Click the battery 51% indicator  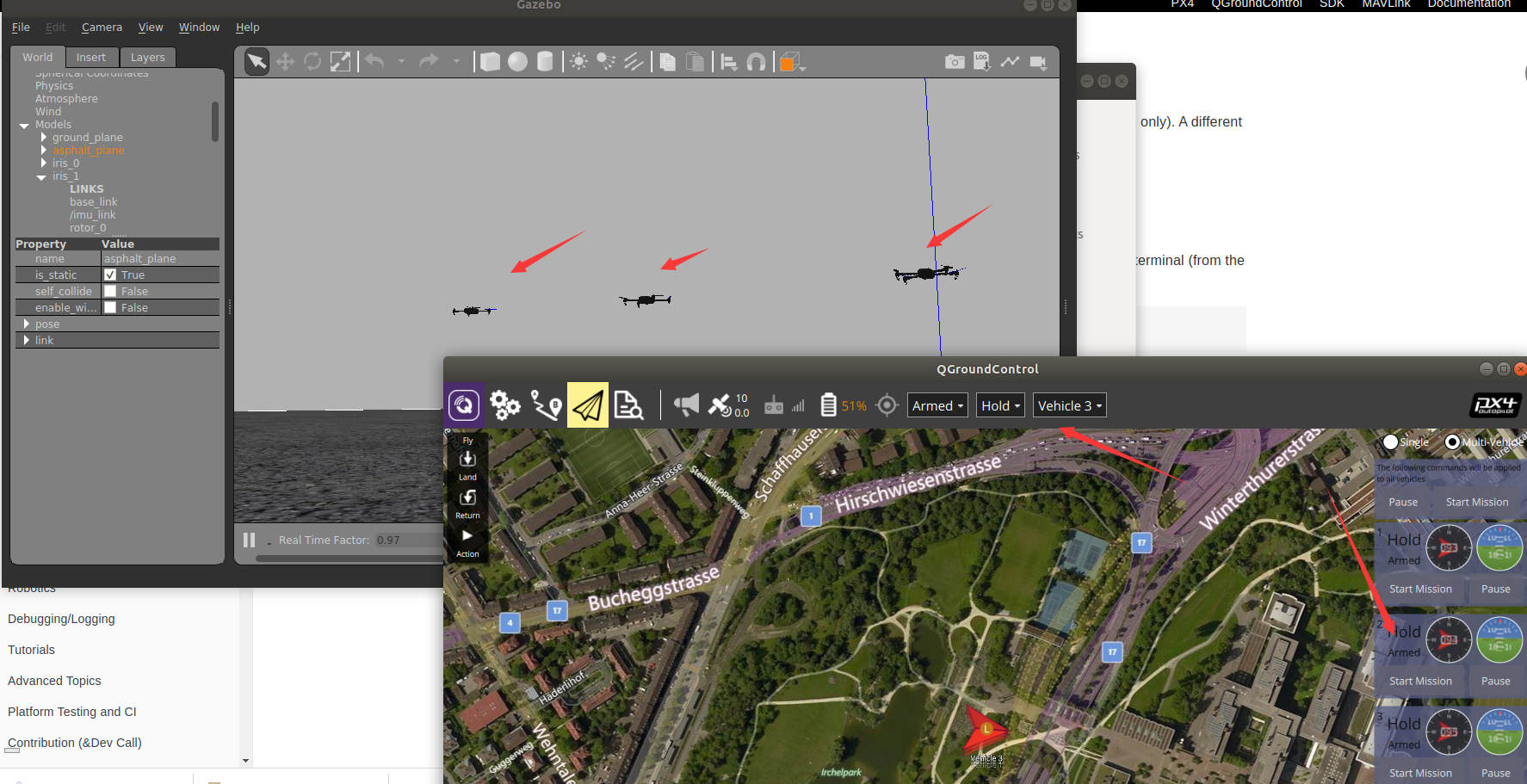point(844,405)
